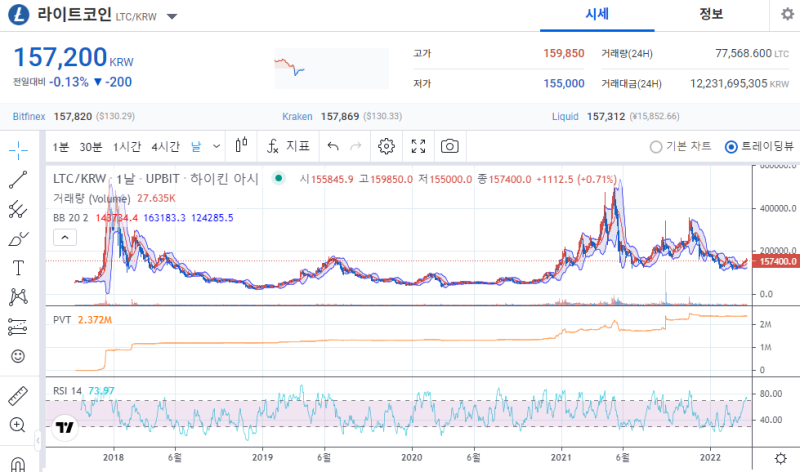Redo the chart action
The image size is (800, 472).
click(356, 146)
